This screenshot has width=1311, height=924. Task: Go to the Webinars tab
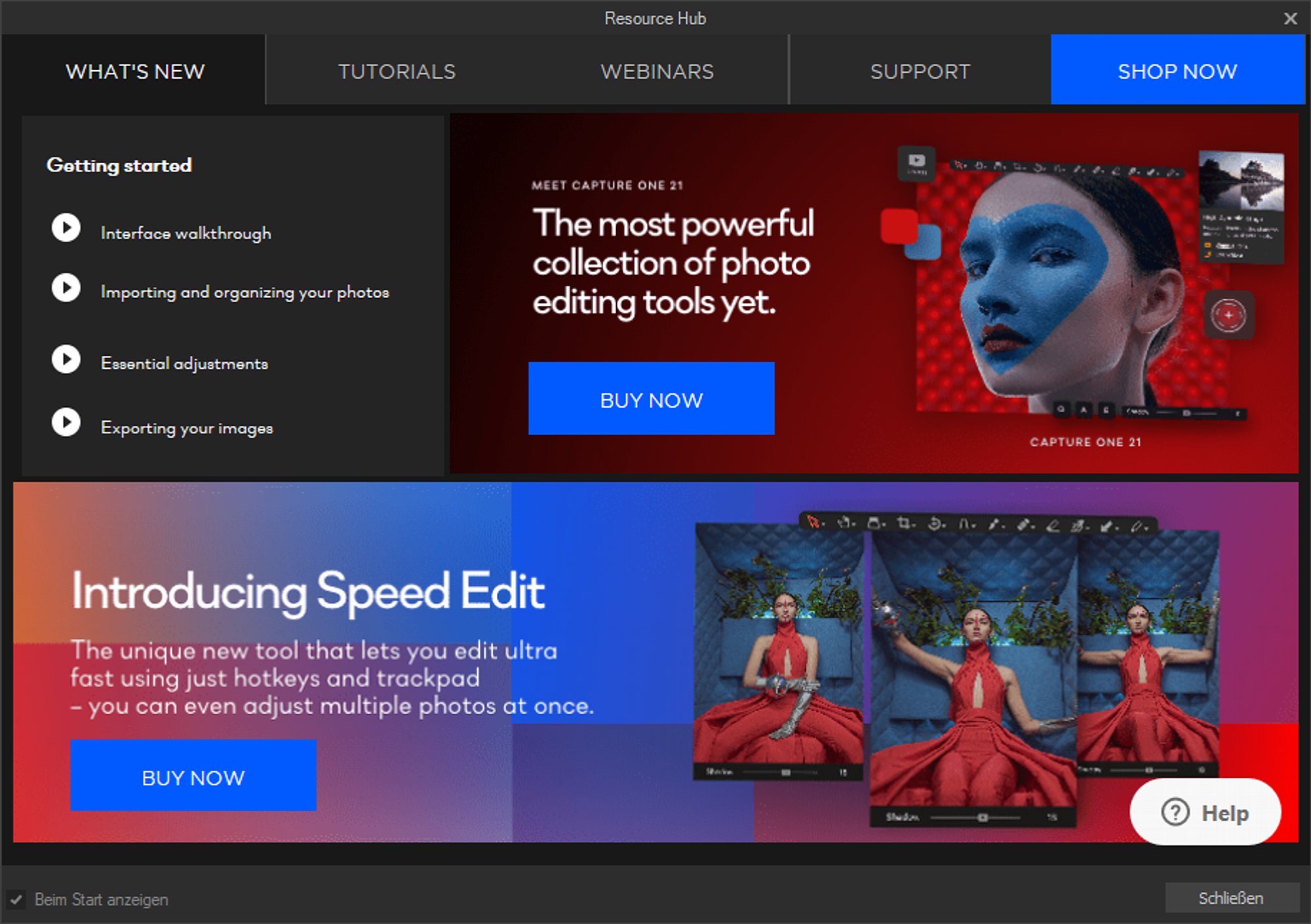pyautogui.click(x=657, y=71)
